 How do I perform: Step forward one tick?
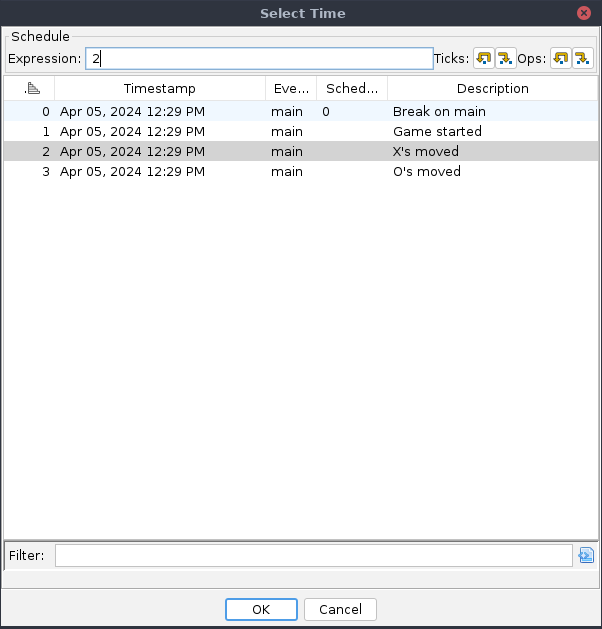click(x=505, y=59)
